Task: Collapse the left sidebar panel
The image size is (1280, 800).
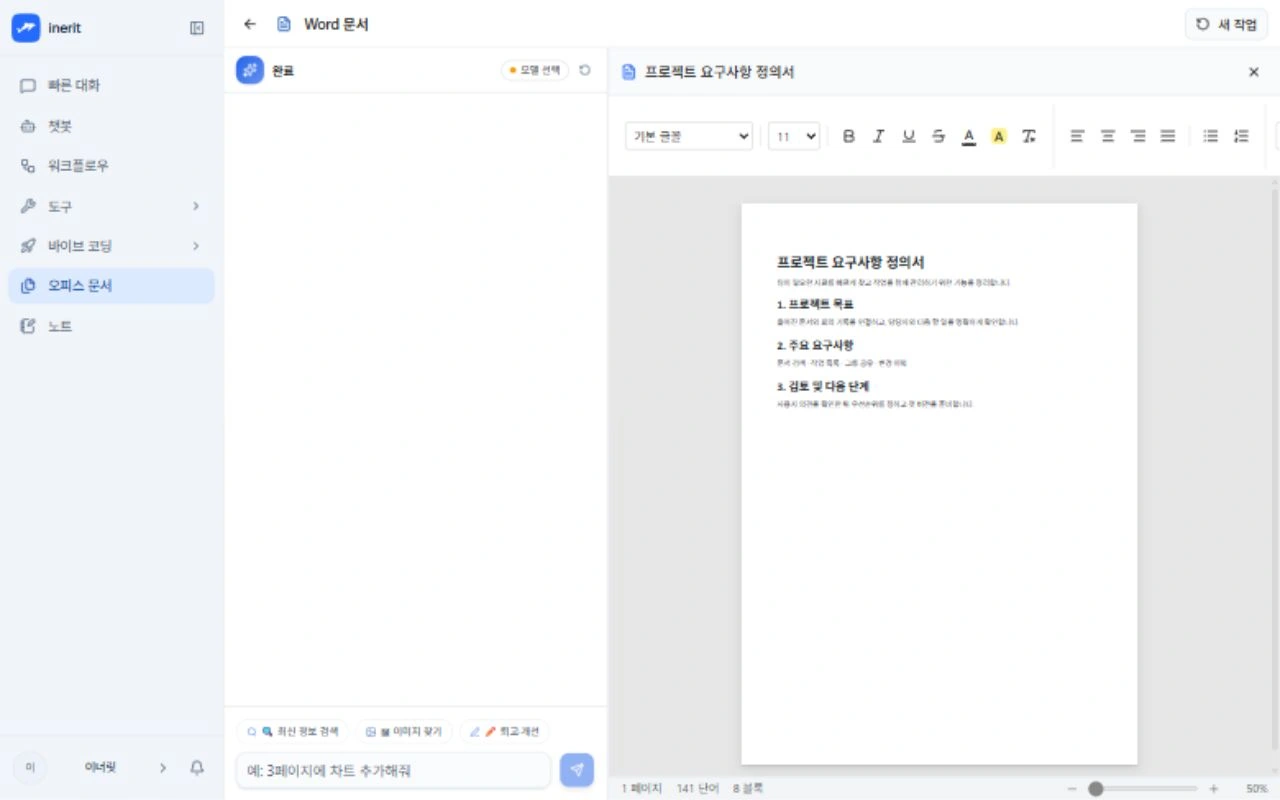Action: click(197, 28)
